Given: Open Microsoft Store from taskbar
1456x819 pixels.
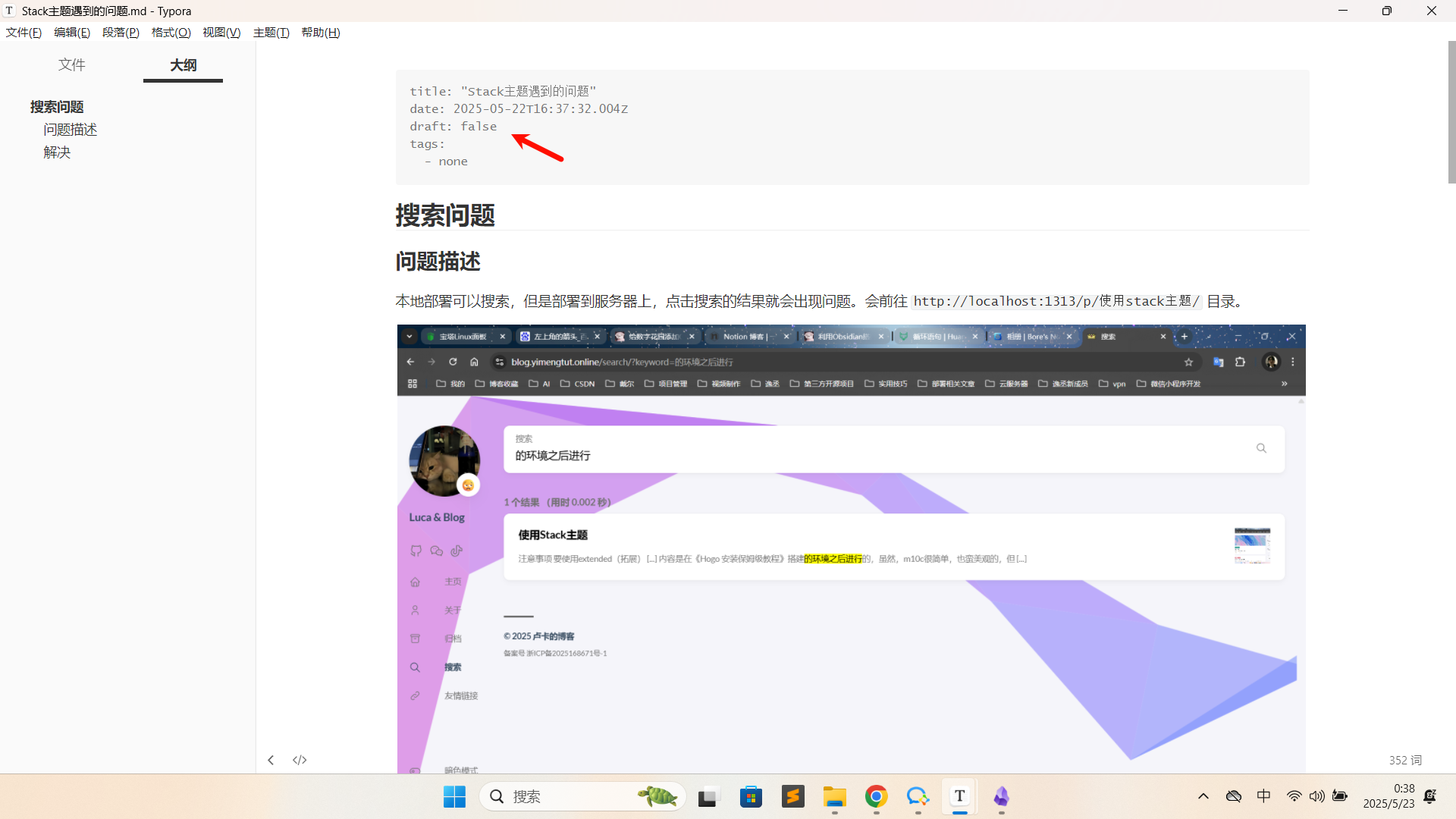Looking at the screenshot, I should coord(751,796).
